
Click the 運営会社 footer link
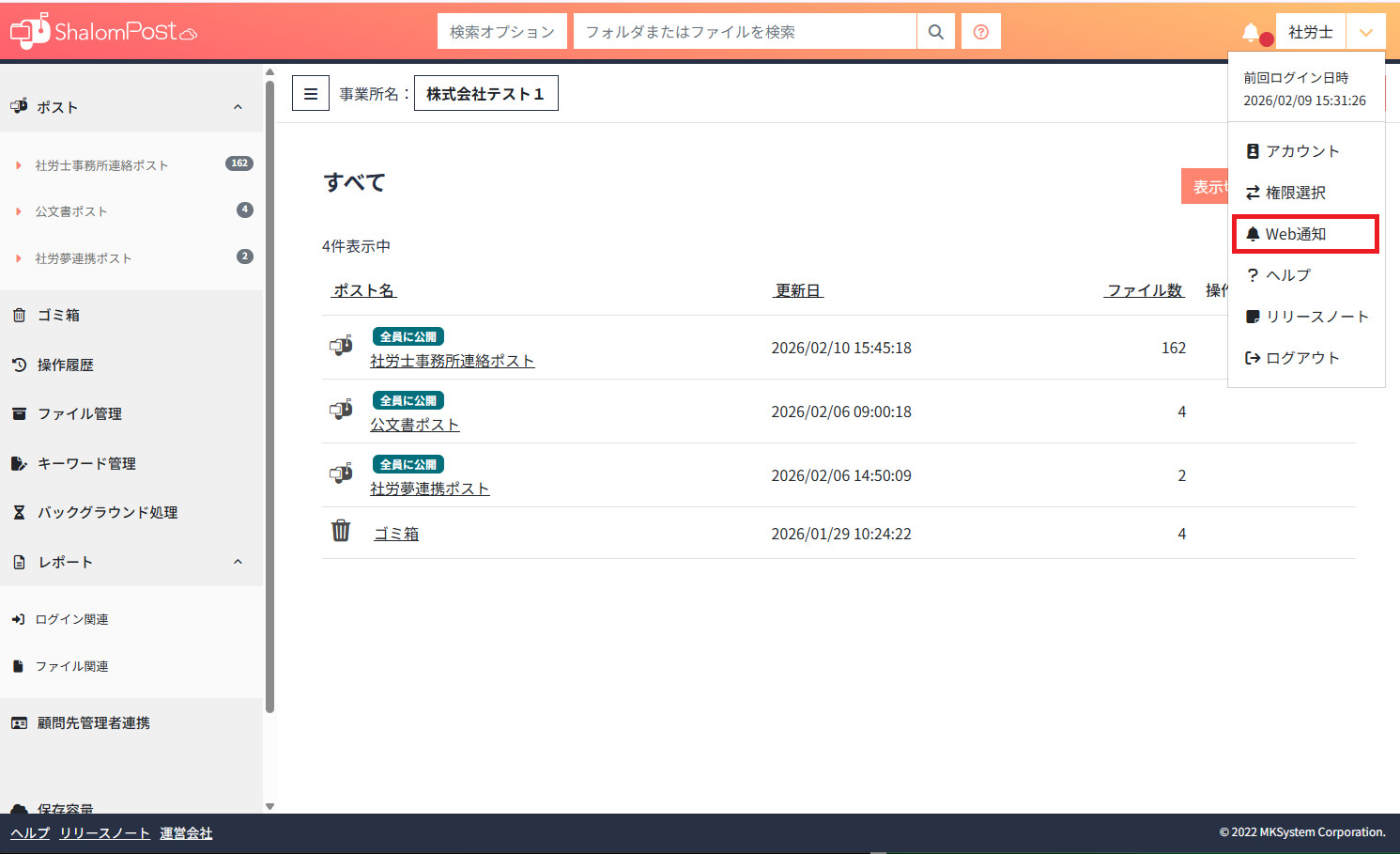click(186, 833)
